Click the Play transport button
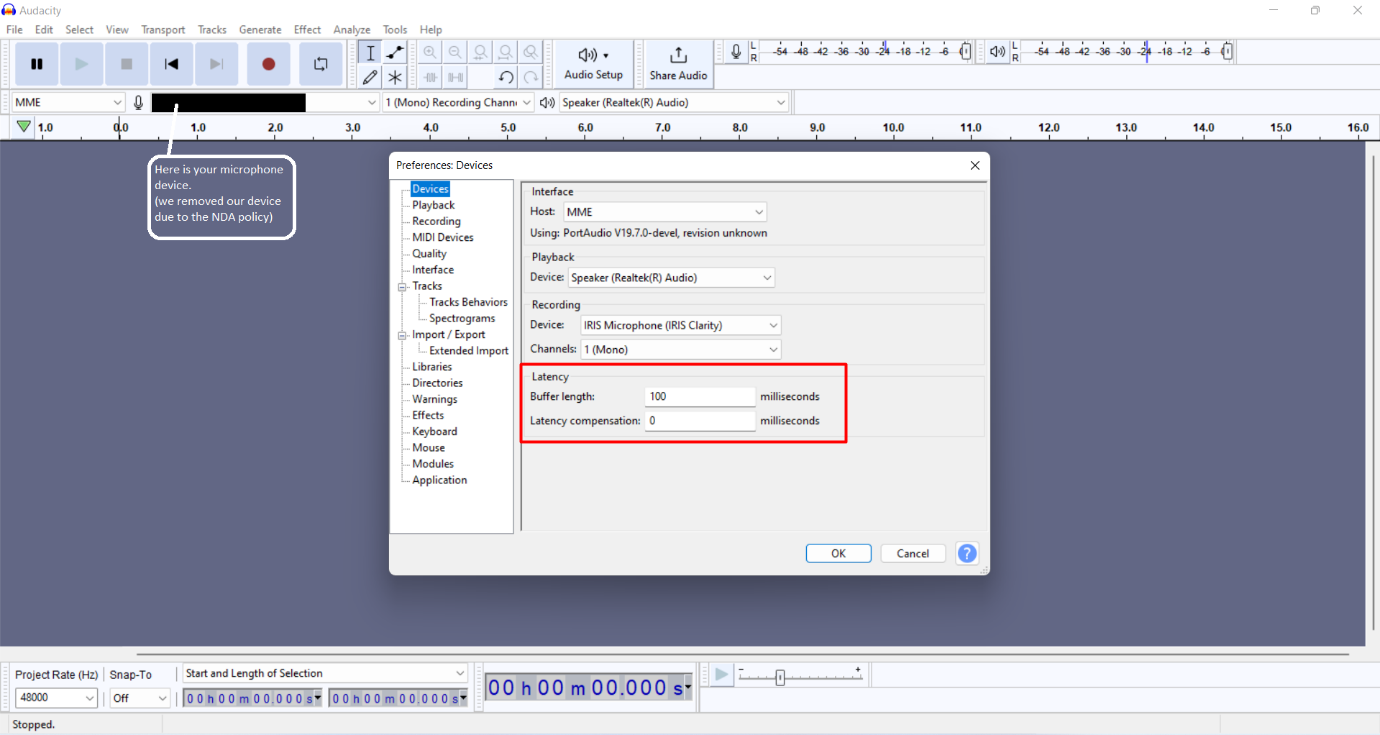This screenshot has width=1380, height=735. tap(82, 64)
